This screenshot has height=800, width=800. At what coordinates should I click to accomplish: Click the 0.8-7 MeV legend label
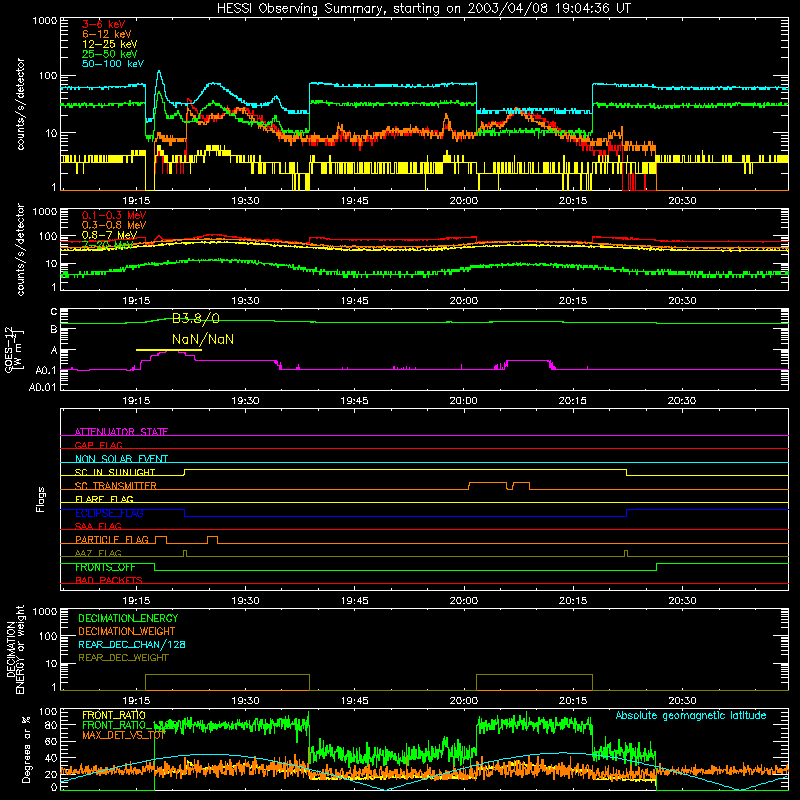(x=109, y=235)
